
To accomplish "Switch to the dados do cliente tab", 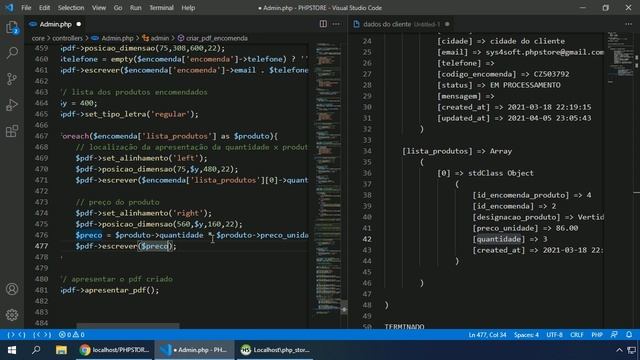I will coord(401,24).
